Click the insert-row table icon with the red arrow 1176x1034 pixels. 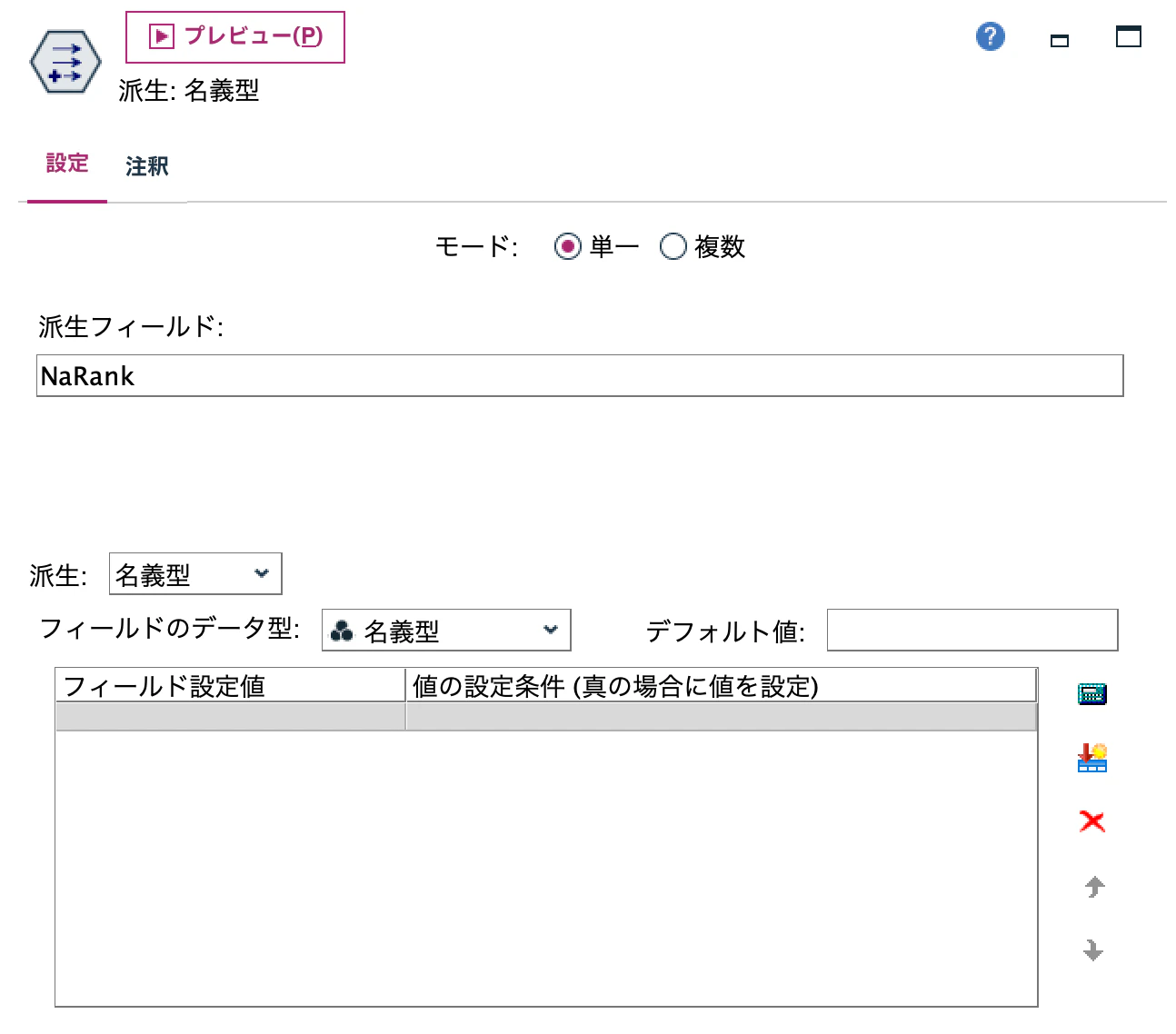tap(1092, 758)
